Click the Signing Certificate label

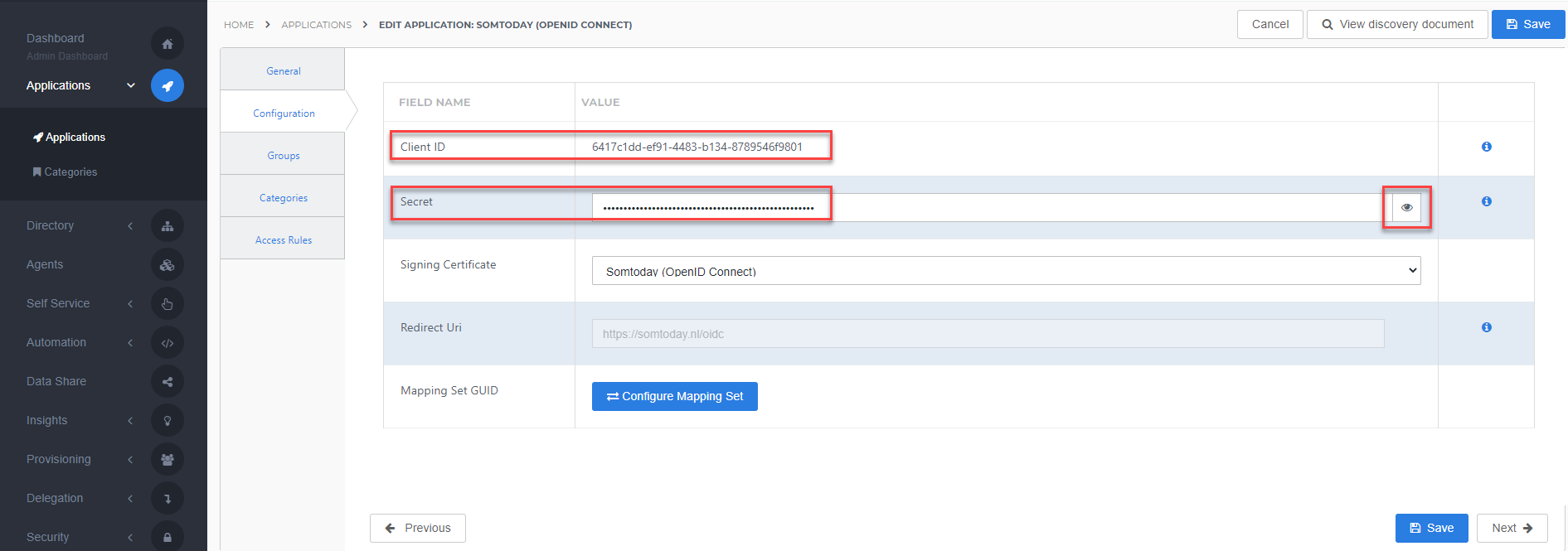point(448,265)
